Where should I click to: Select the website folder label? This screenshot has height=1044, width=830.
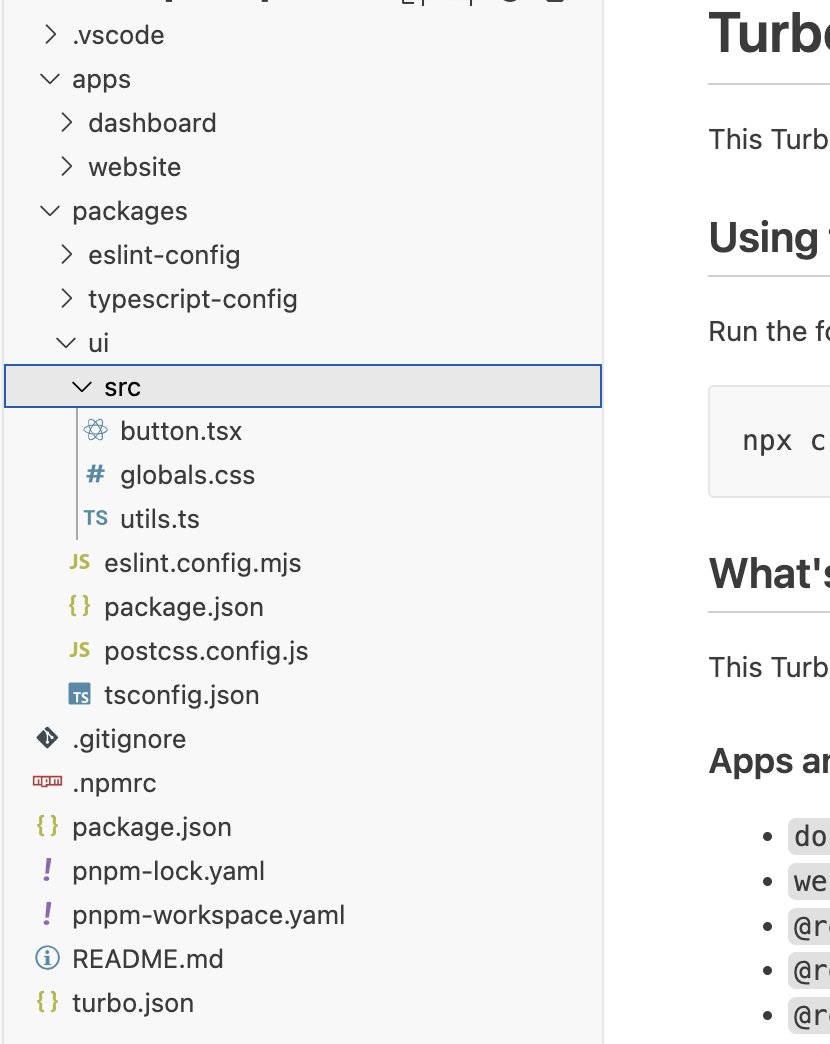click(134, 166)
